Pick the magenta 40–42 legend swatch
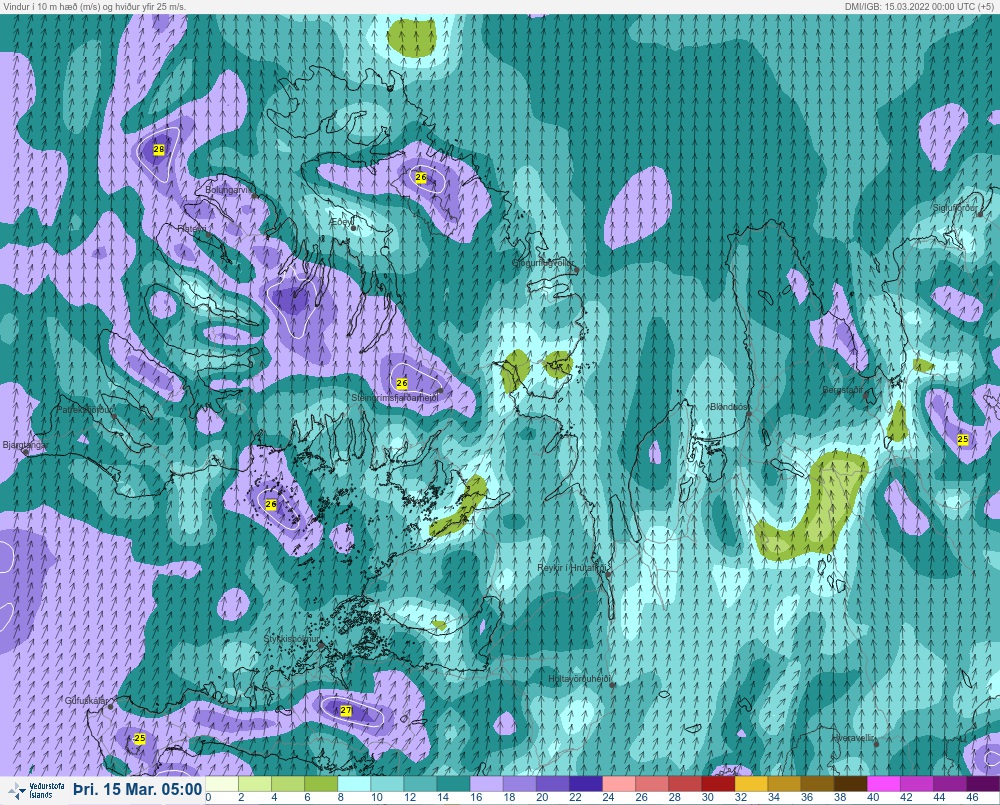Screen dimensions: 1000x805 pos(885,784)
